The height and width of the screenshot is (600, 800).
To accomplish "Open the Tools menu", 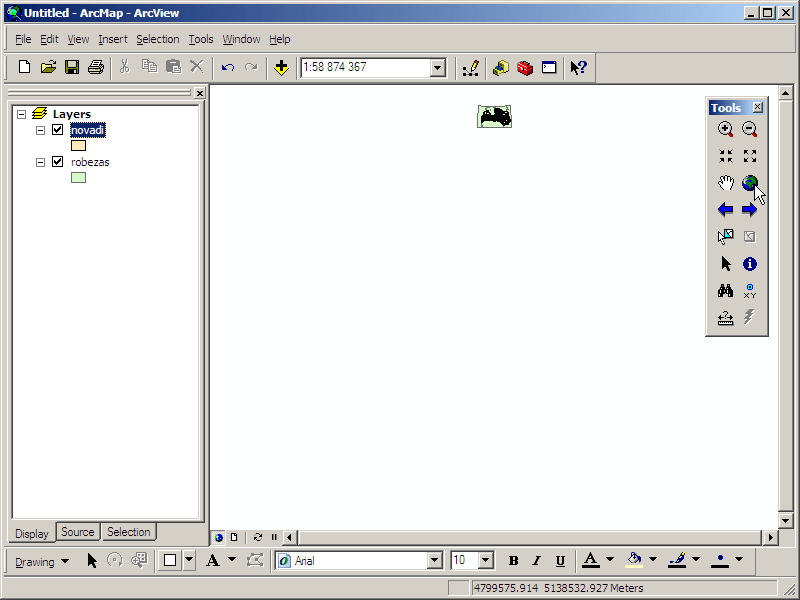I will coord(201,39).
